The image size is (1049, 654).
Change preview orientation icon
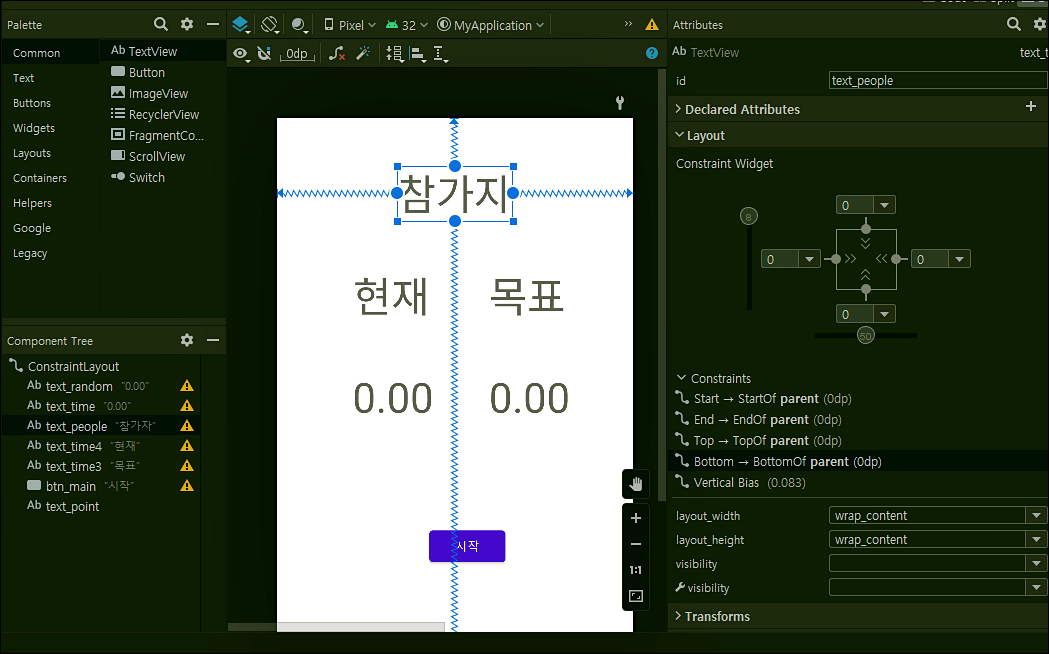270,25
